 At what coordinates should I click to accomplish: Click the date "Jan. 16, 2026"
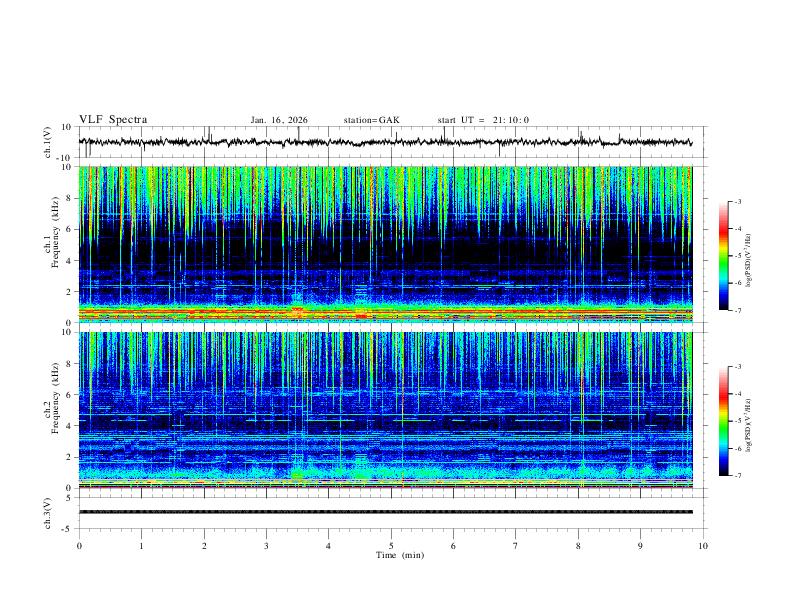279,120
